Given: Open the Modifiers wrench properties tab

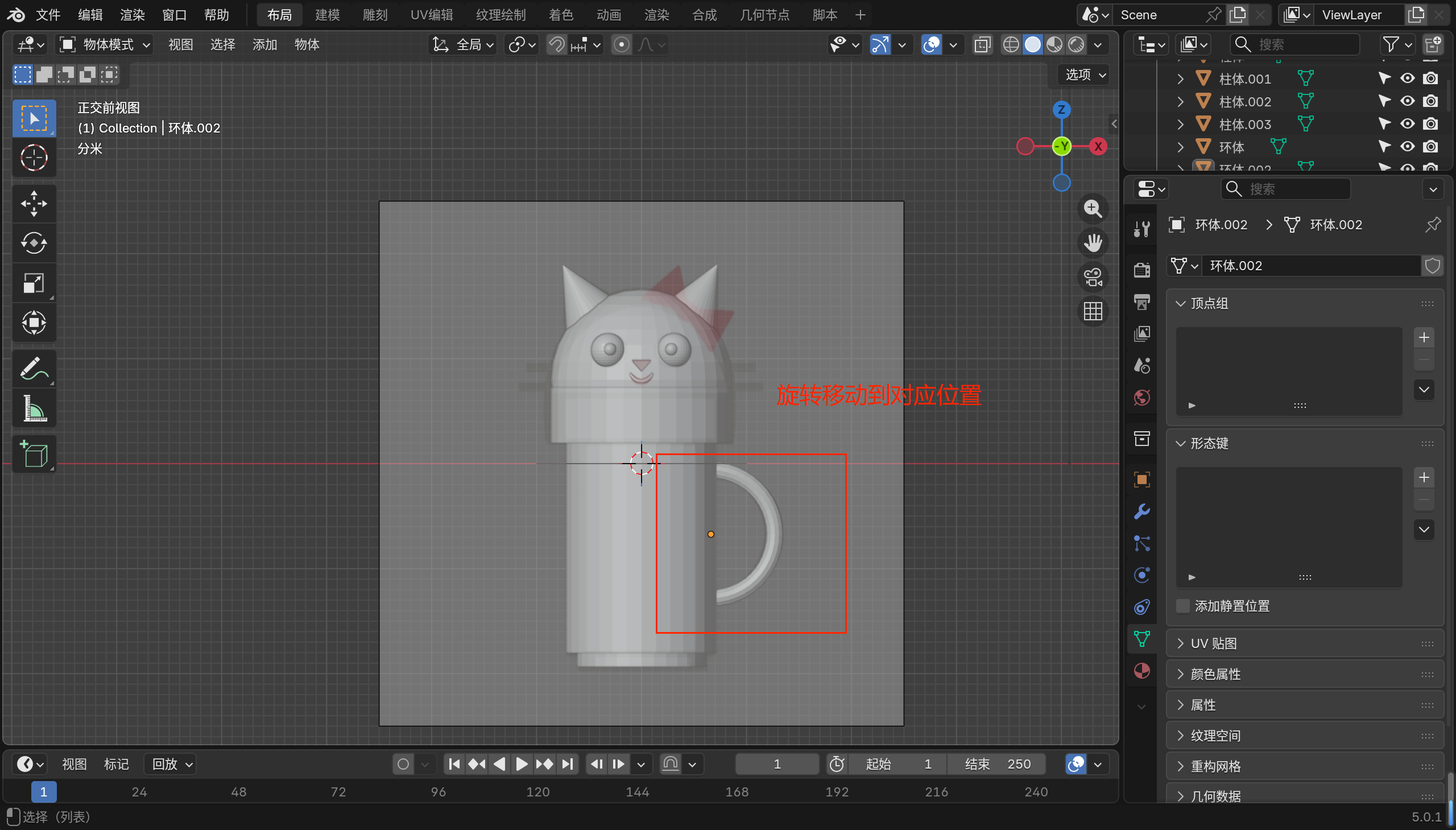Looking at the screenshot, I should [x=1141, y=511].
